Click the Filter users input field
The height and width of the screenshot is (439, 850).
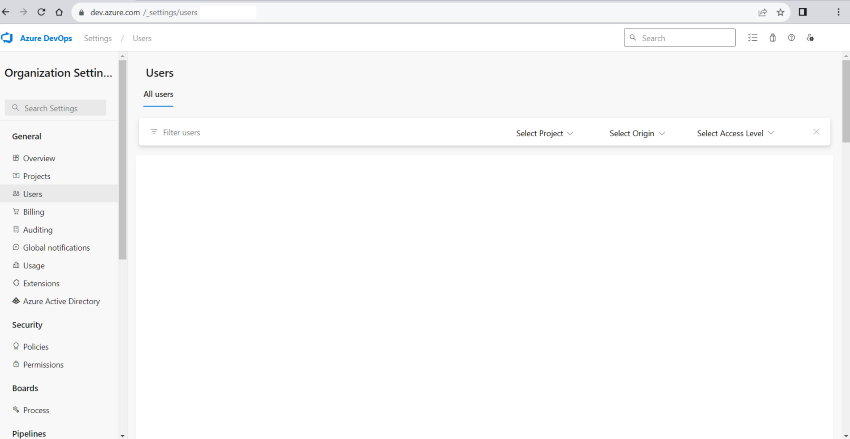tap(300, 132)
